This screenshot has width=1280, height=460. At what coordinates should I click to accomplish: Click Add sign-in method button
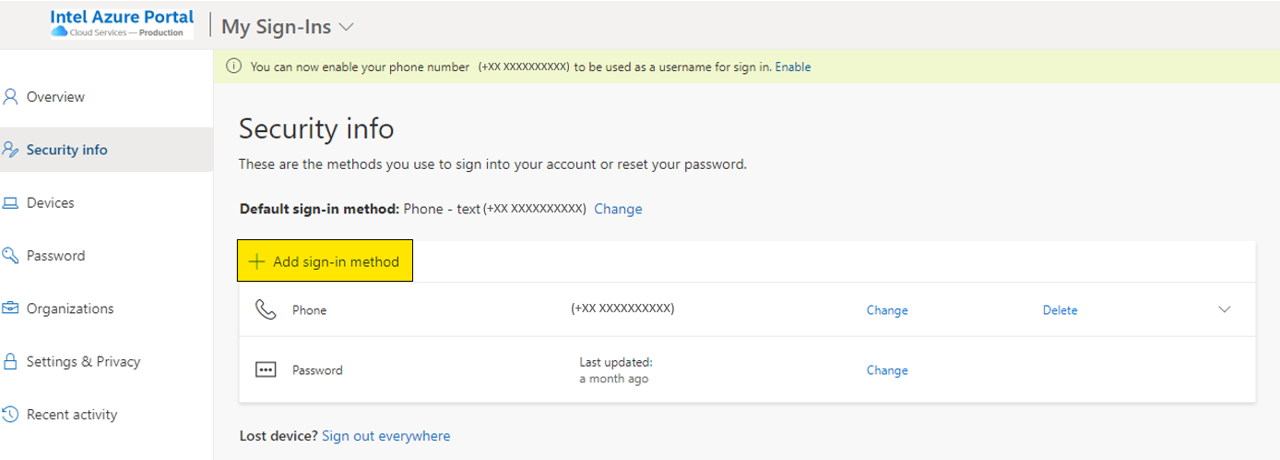pos(325,262)
